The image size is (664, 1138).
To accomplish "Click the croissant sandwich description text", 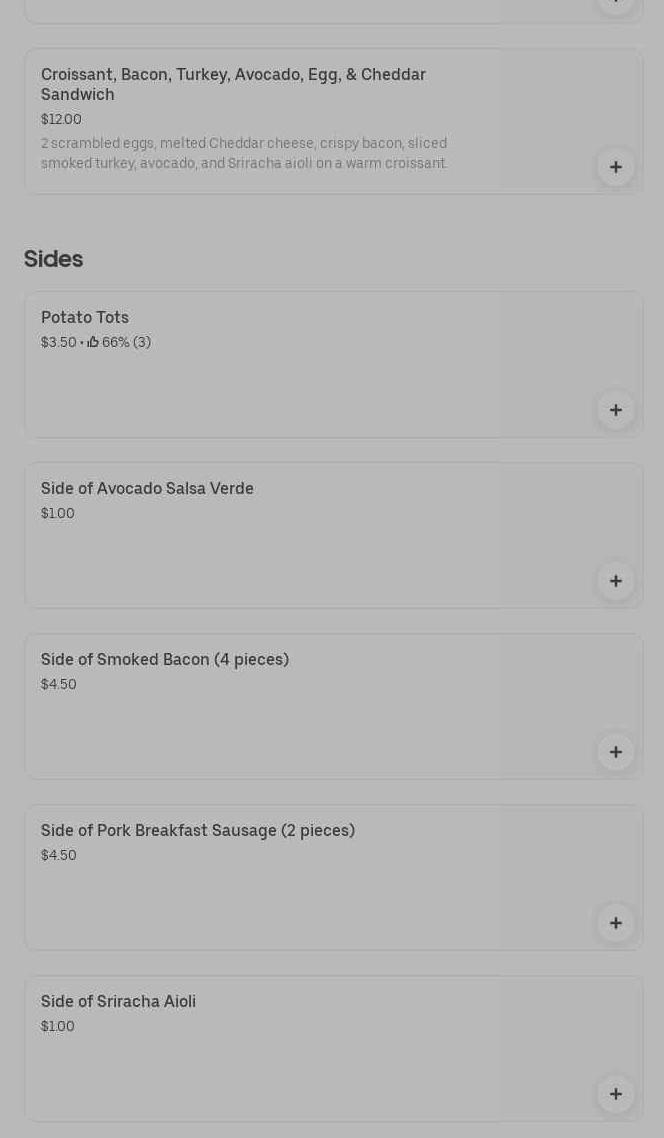I will [x=244, y=153].
